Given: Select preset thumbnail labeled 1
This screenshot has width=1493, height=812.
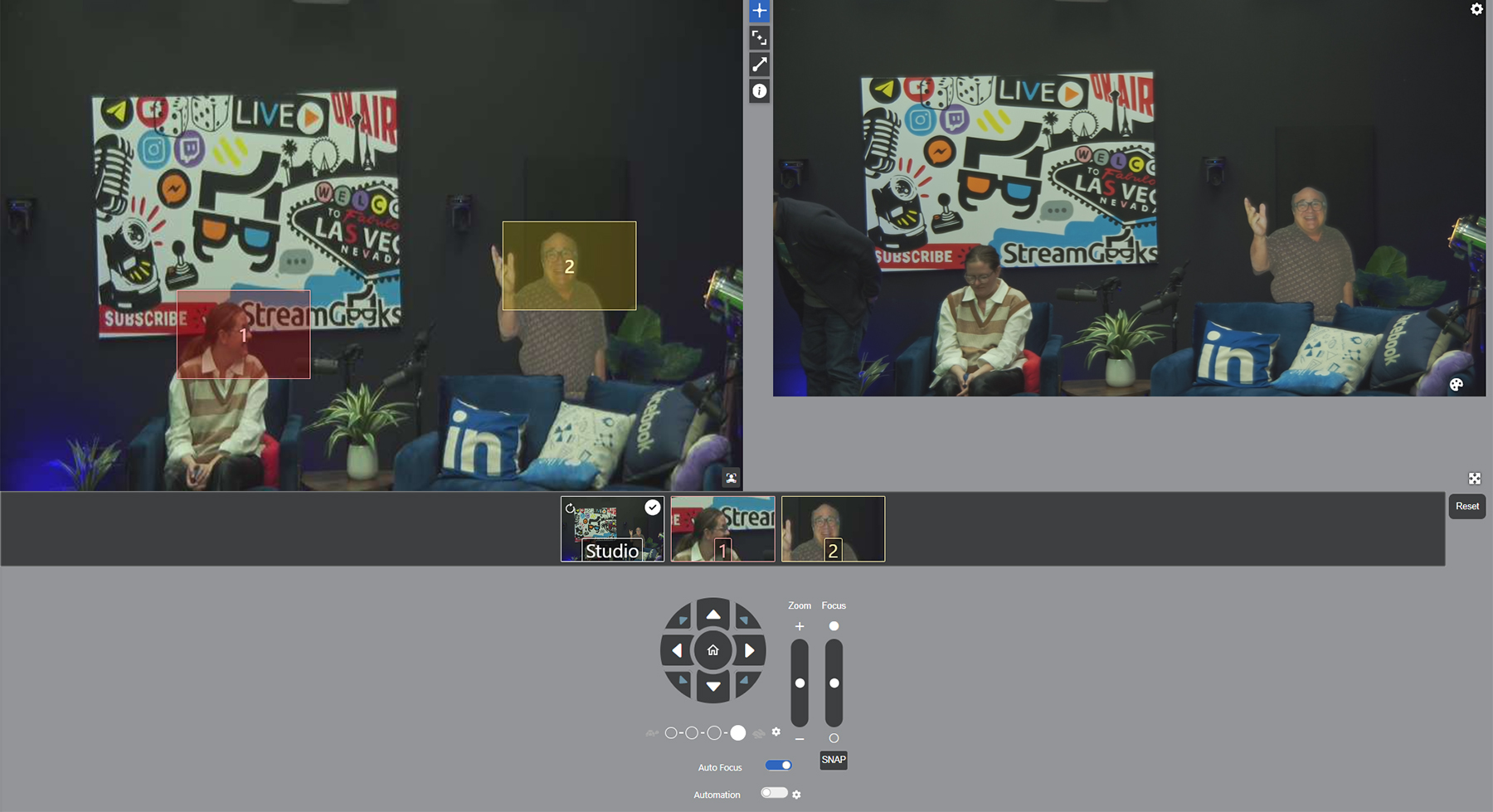Looking at the screenshot, I should tap(722, 529).
